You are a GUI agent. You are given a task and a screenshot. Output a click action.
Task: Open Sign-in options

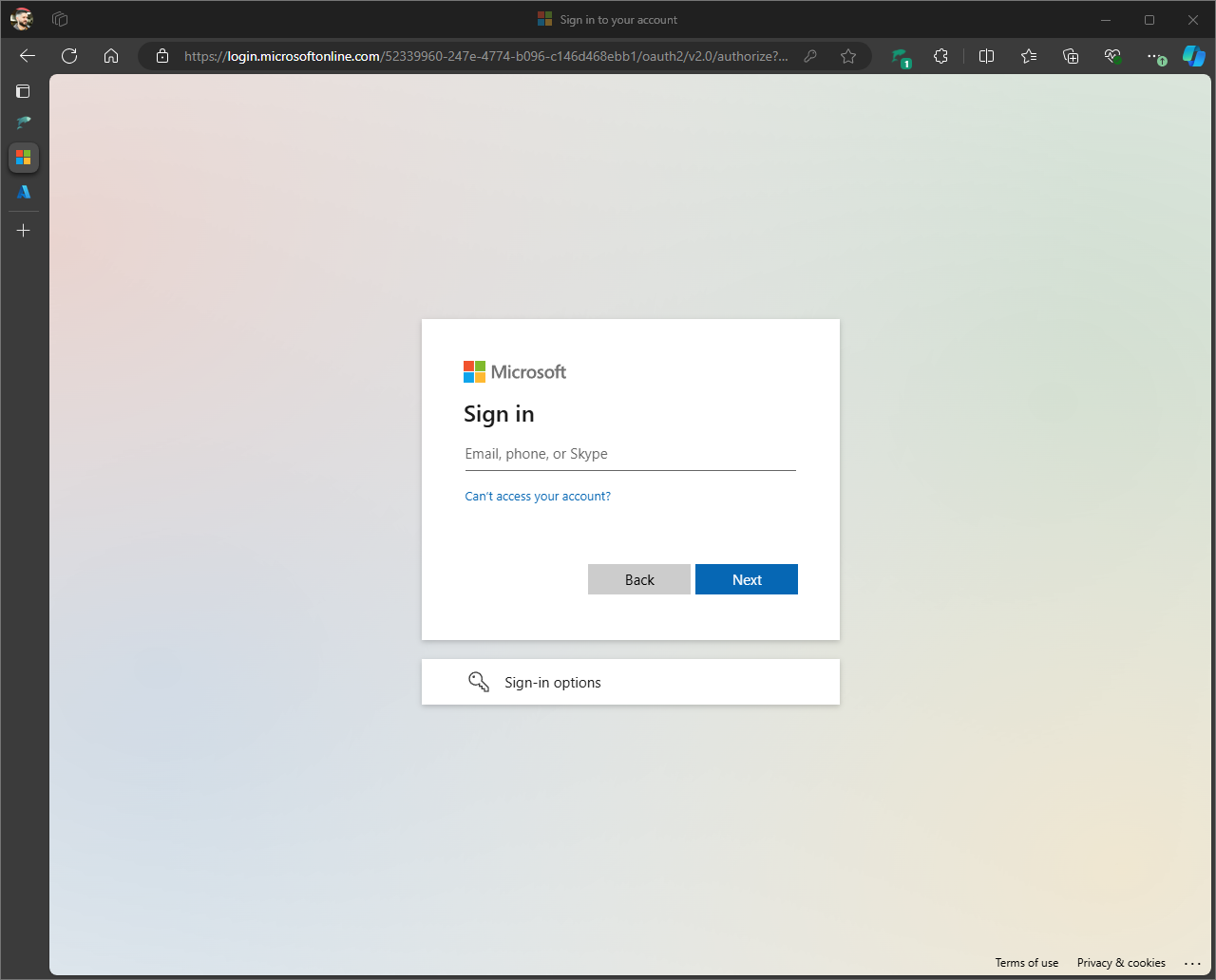pyautogui.click(x=631, y=682)
